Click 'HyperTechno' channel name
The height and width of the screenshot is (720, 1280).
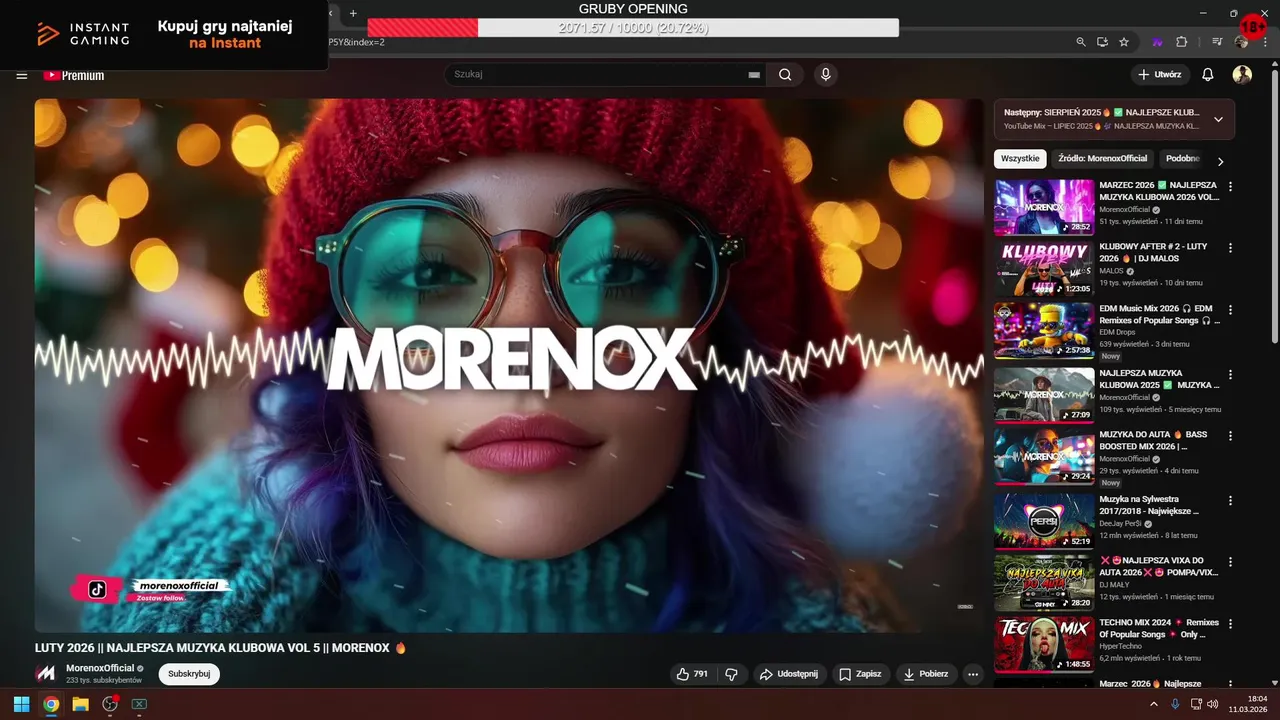pyautogui.click(x=1120, y=647)
